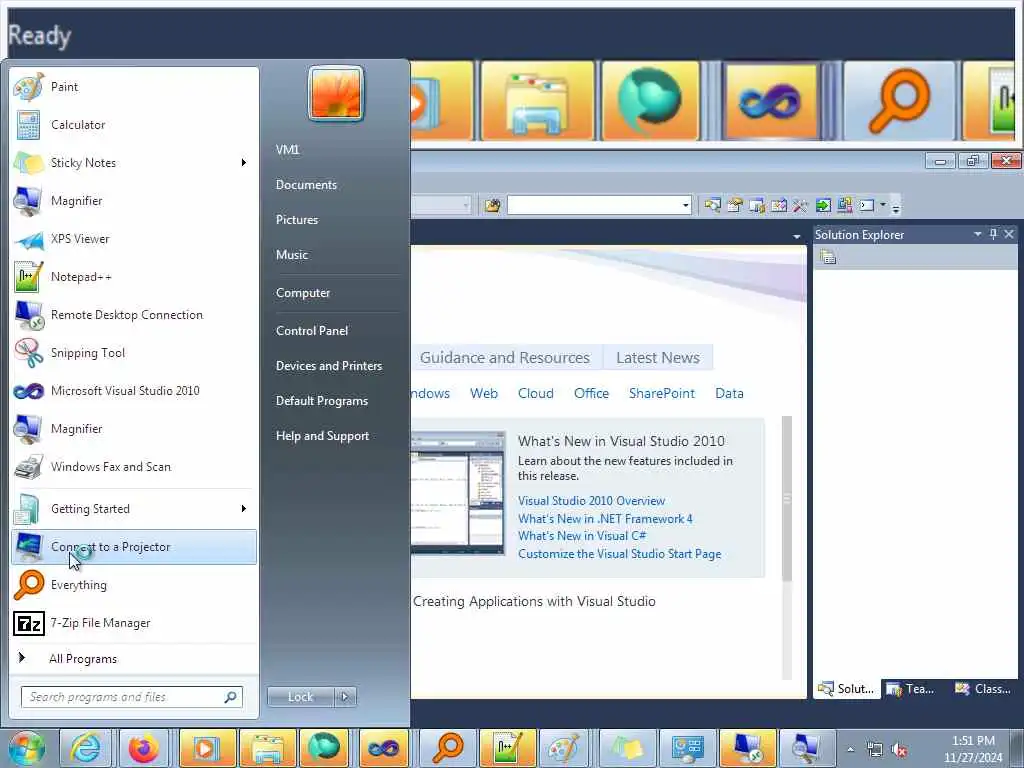Viewport: 1024px width, 768px height.
Task: Click What's New in Visual Studio 2010 thumbnail
Action: (458, 493)
